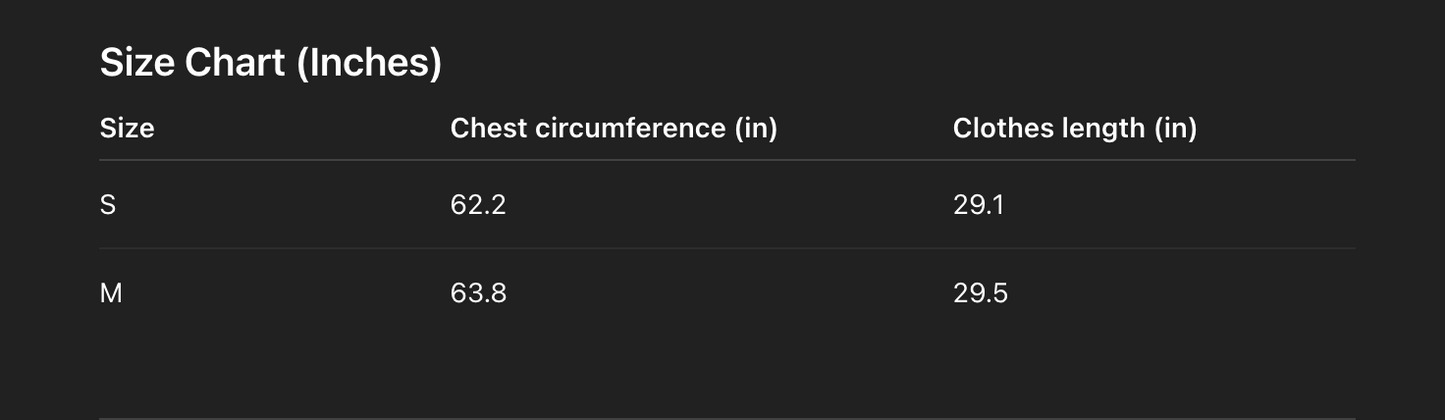The height and width of the screenshot is (420, 1445).
Task: Click the word "(Inches)" in the heading
Action: [369, 63]
